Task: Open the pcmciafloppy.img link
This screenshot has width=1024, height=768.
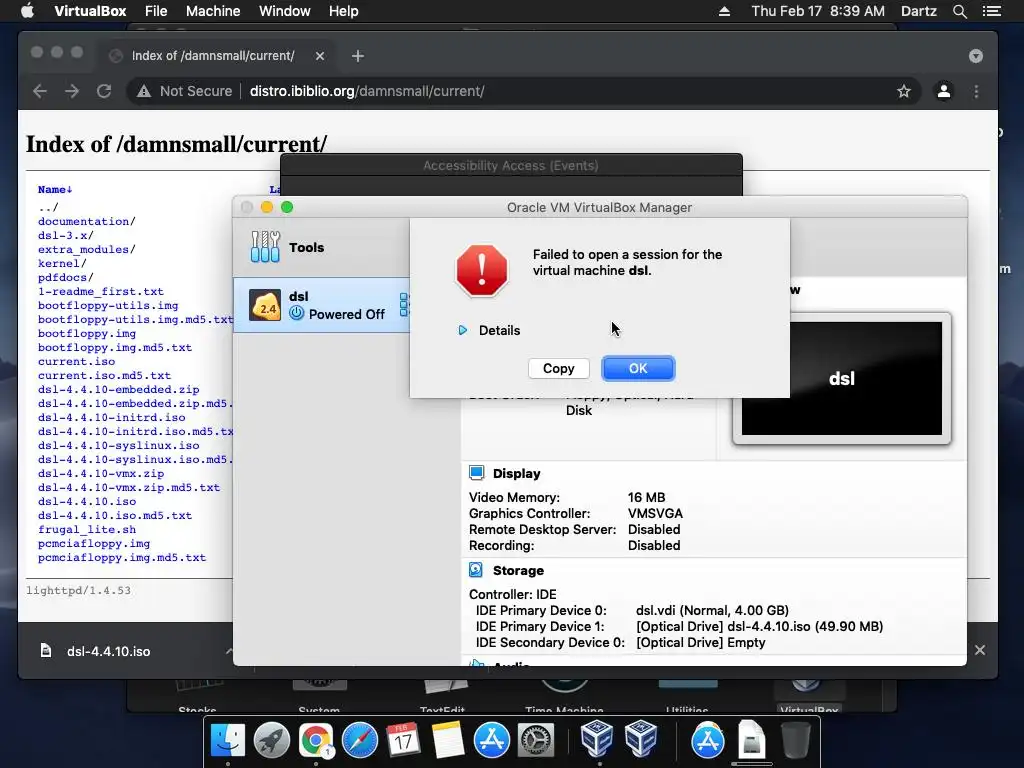Action: click(x=94, y=543)
